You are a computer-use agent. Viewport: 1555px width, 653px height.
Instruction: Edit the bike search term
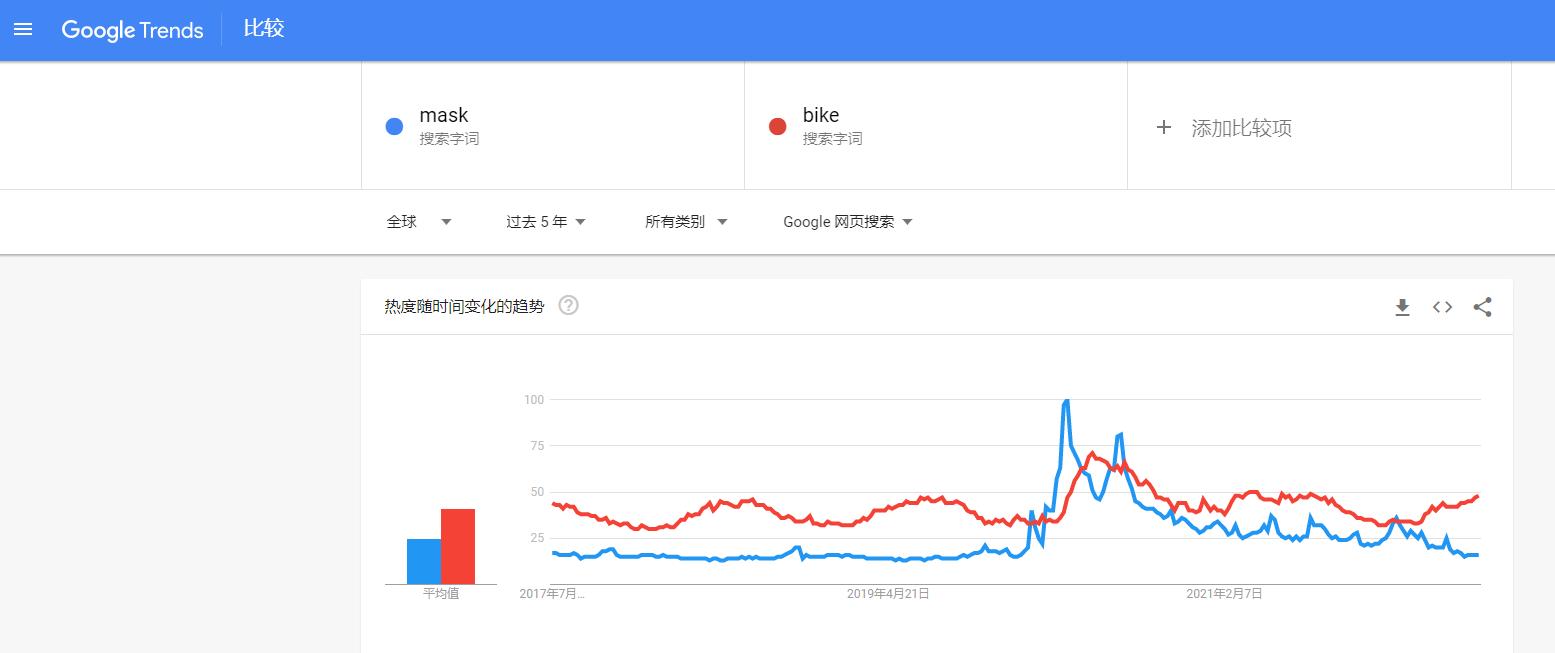click(821, 115)
